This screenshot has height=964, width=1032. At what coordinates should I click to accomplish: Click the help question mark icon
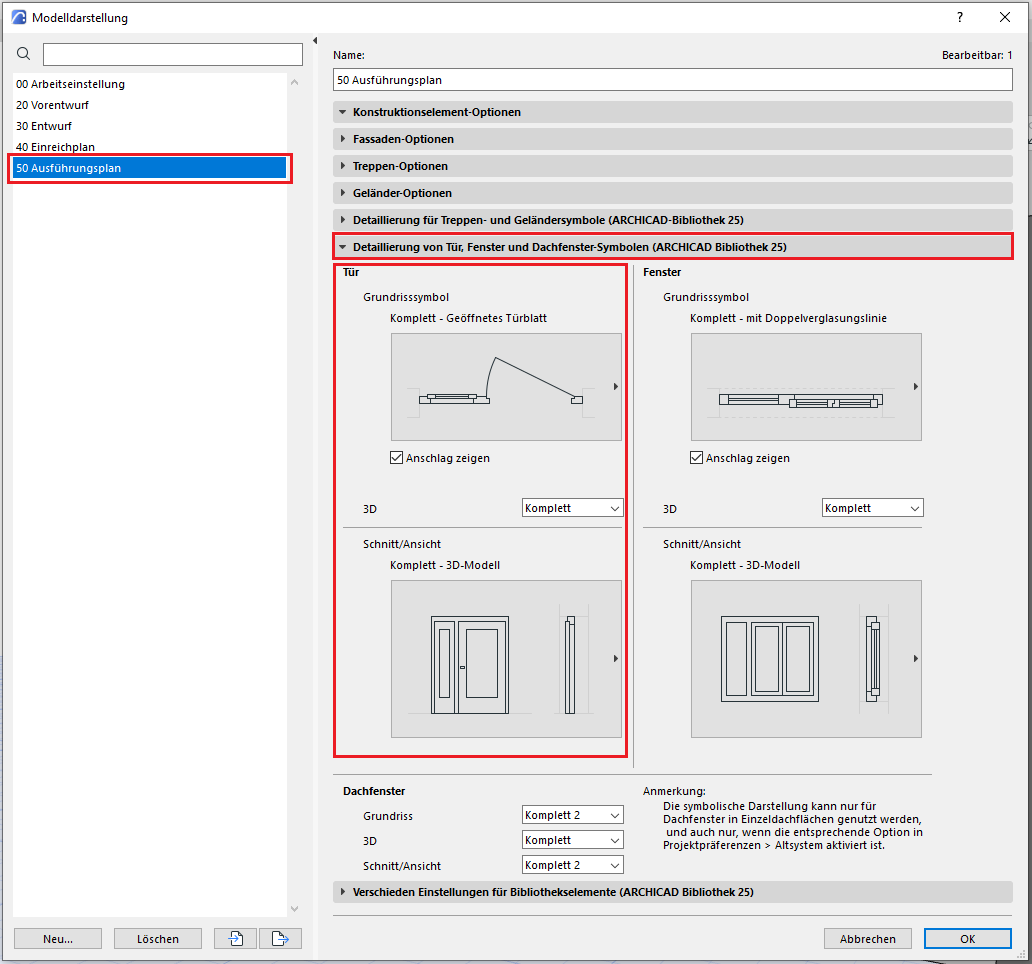[x=960, y=17]
